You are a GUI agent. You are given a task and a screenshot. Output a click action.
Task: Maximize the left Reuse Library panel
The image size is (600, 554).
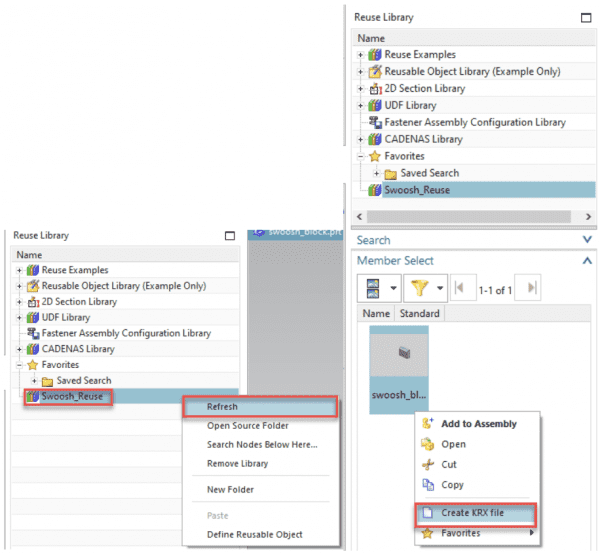[x=230, y=236]
